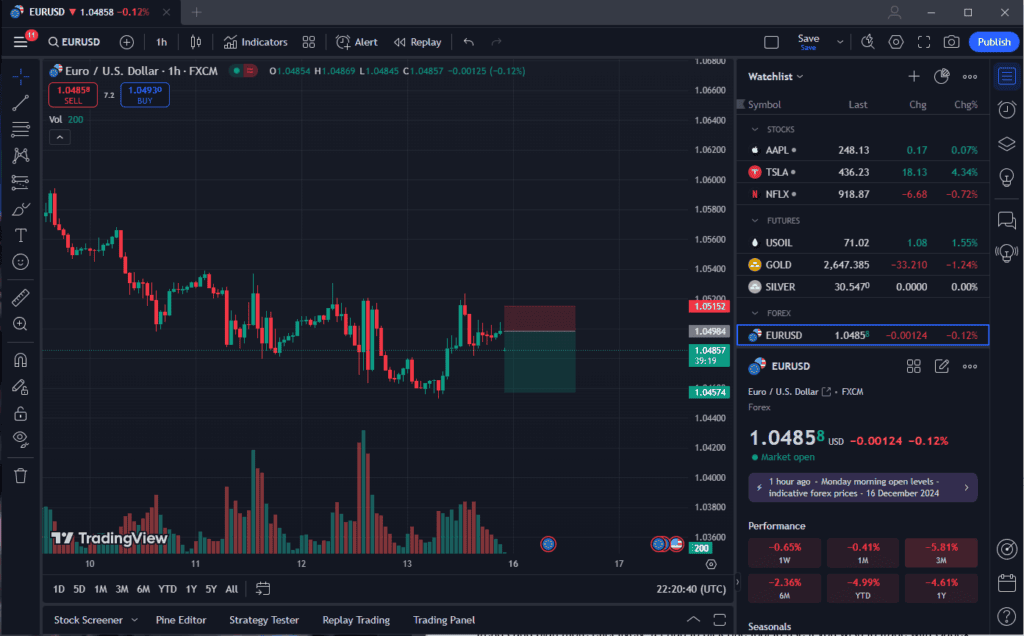Viewport: 1024px width, 636px height.
Task: Open the Indicators menu
Action: click(x=255, y=42)
